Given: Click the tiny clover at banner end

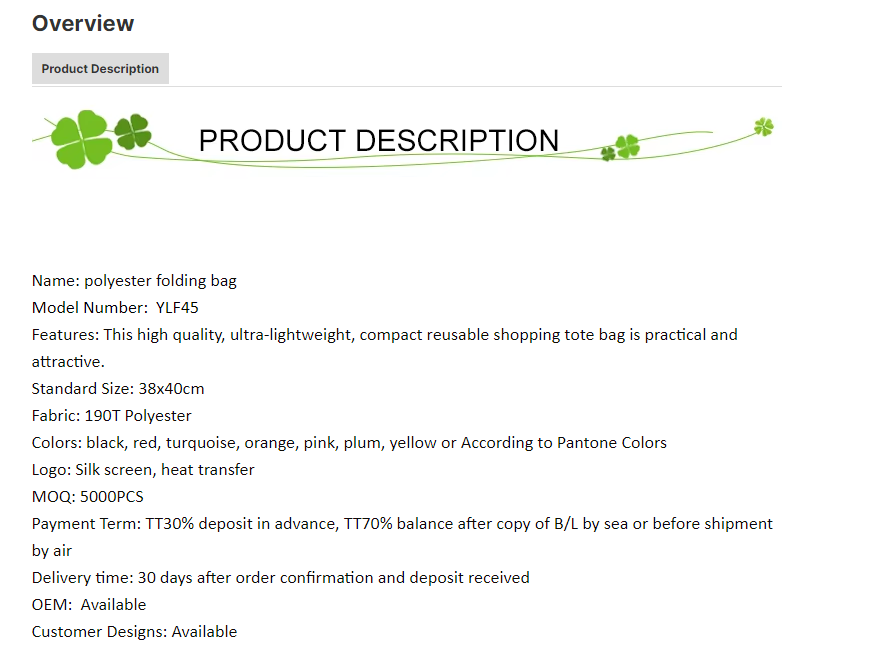Looking at the screenshot, I should tap(764, 127).
